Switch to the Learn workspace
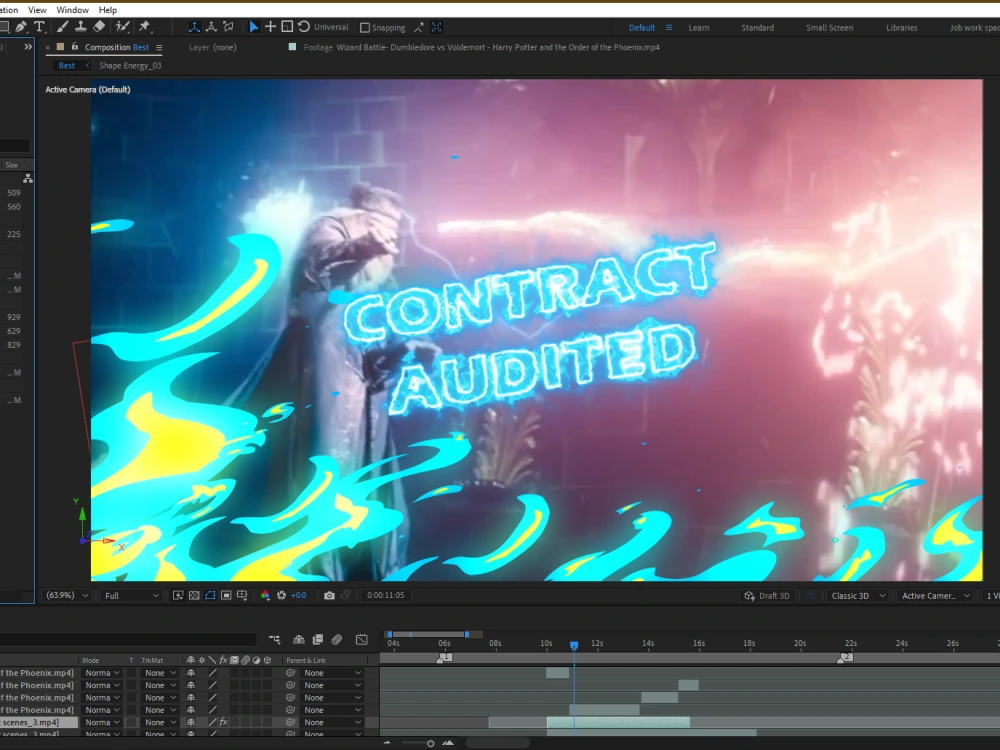1000x750 pixels. click(698, 27)
